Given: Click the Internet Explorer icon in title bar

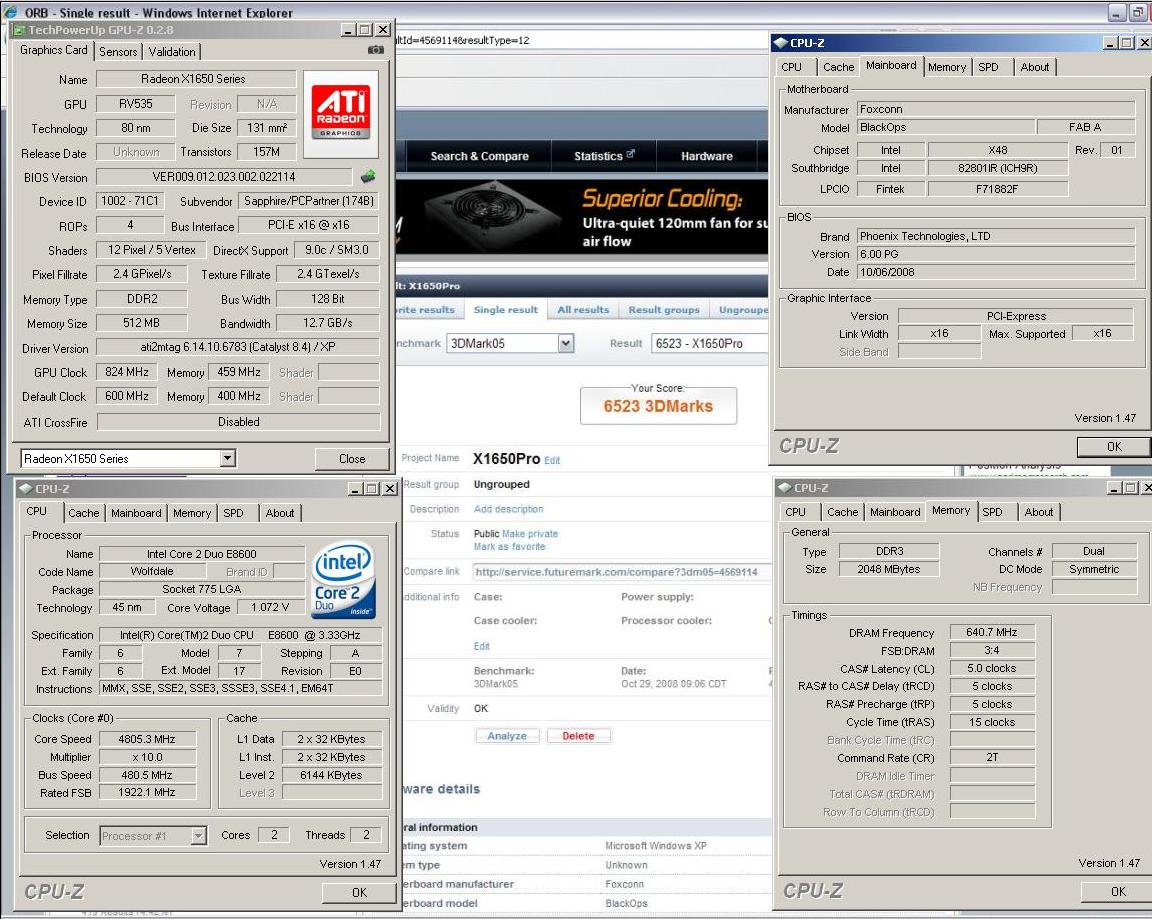Looking at the screenshot, I should click(11, 12).
